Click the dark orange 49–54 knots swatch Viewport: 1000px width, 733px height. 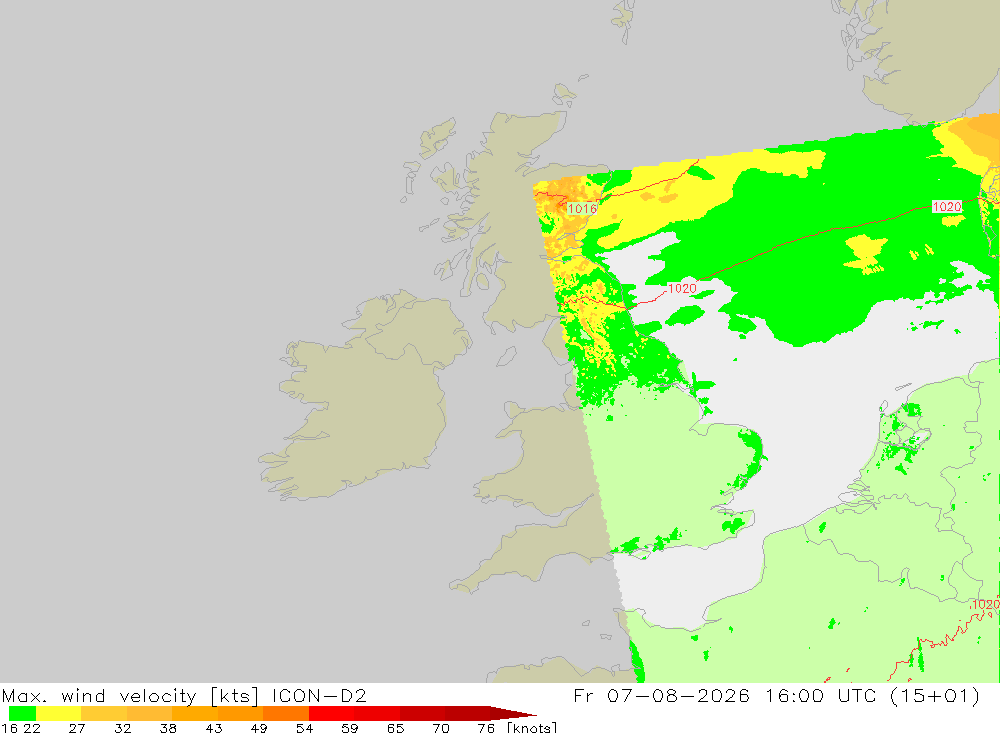[286, 713]
